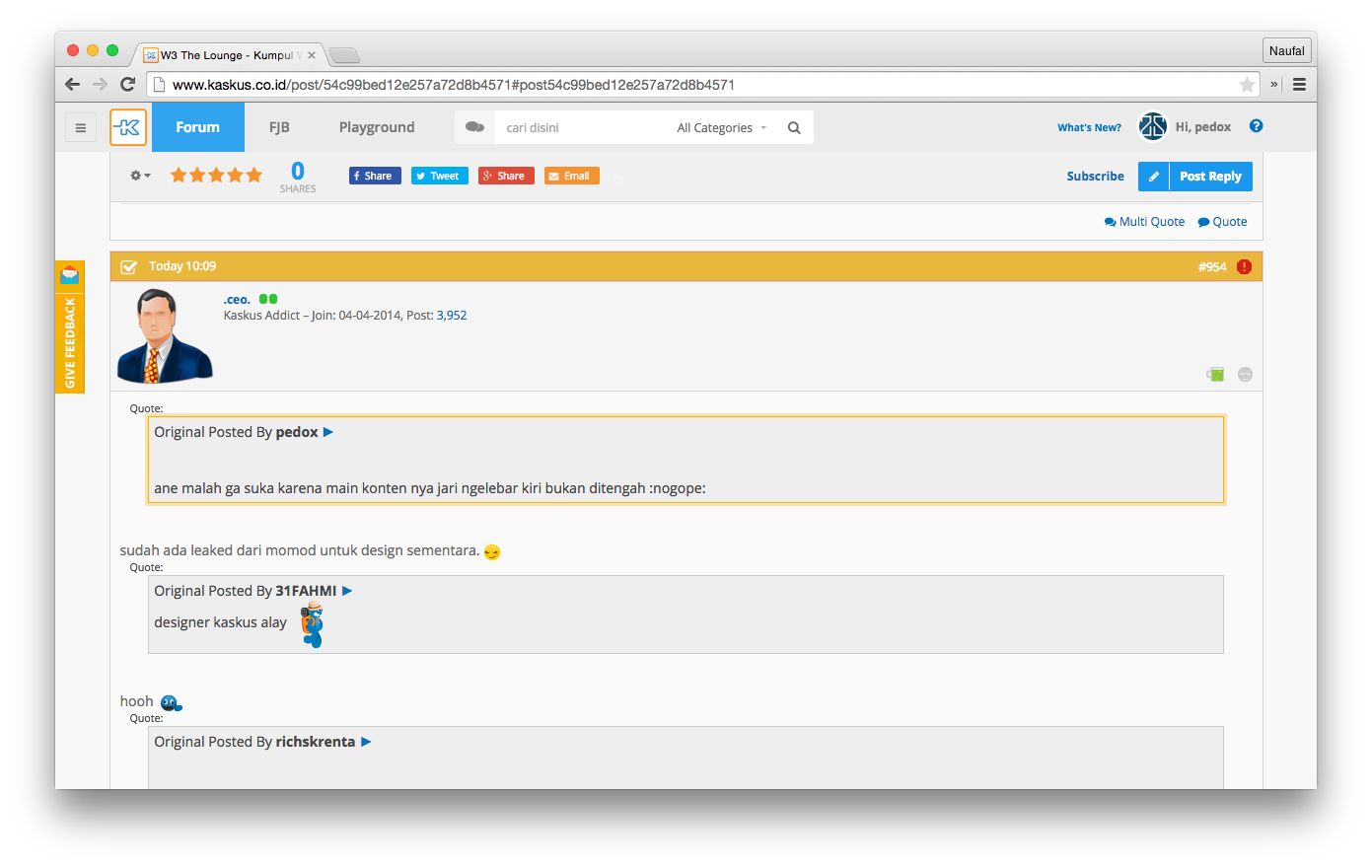1372x868 pixels.
Task: Show hidden extensions chevron
Action: [1274, 85]
